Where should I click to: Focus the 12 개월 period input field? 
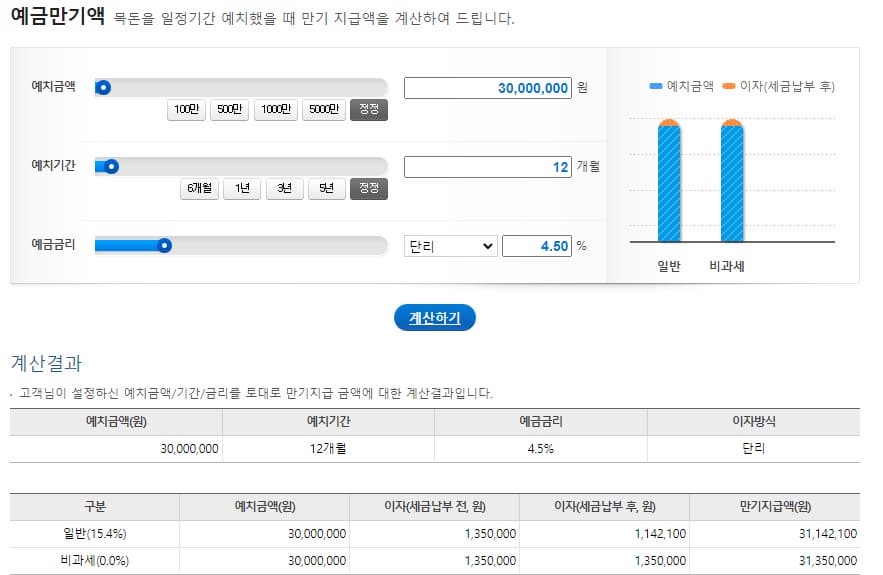(x=488, y=167)
